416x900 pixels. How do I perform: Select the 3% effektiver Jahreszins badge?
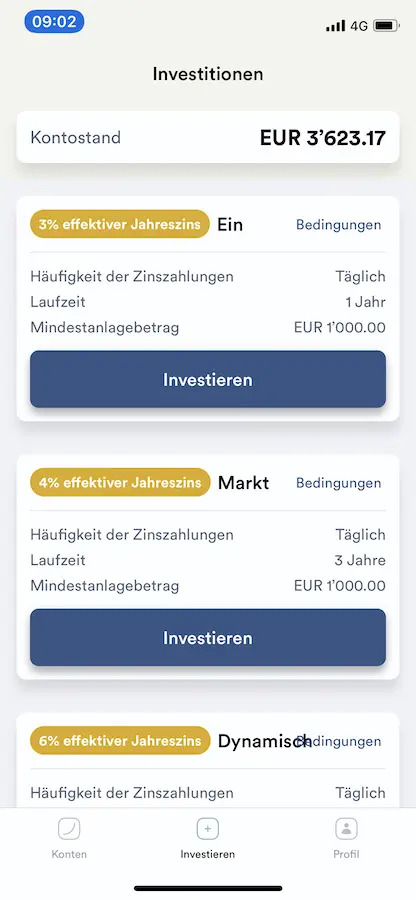pos(120,224)
